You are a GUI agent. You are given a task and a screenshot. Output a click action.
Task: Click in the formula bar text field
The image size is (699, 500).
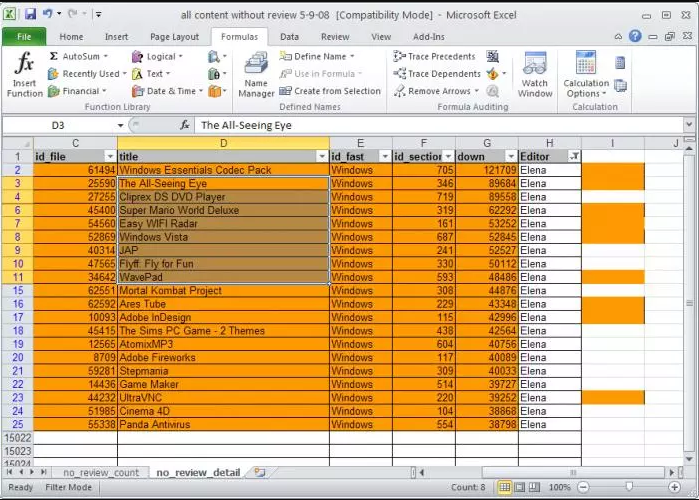[439, 125]
